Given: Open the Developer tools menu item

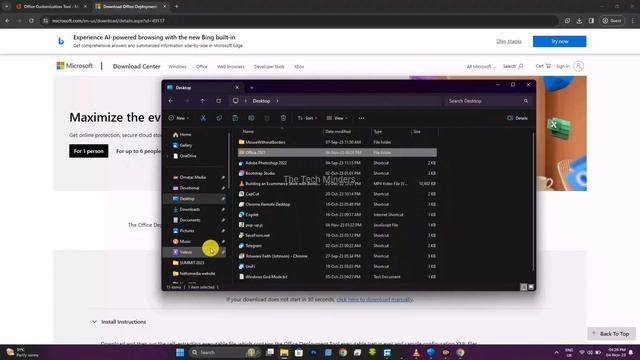Looking at the screenshot, I should click(x=269, y=67).
